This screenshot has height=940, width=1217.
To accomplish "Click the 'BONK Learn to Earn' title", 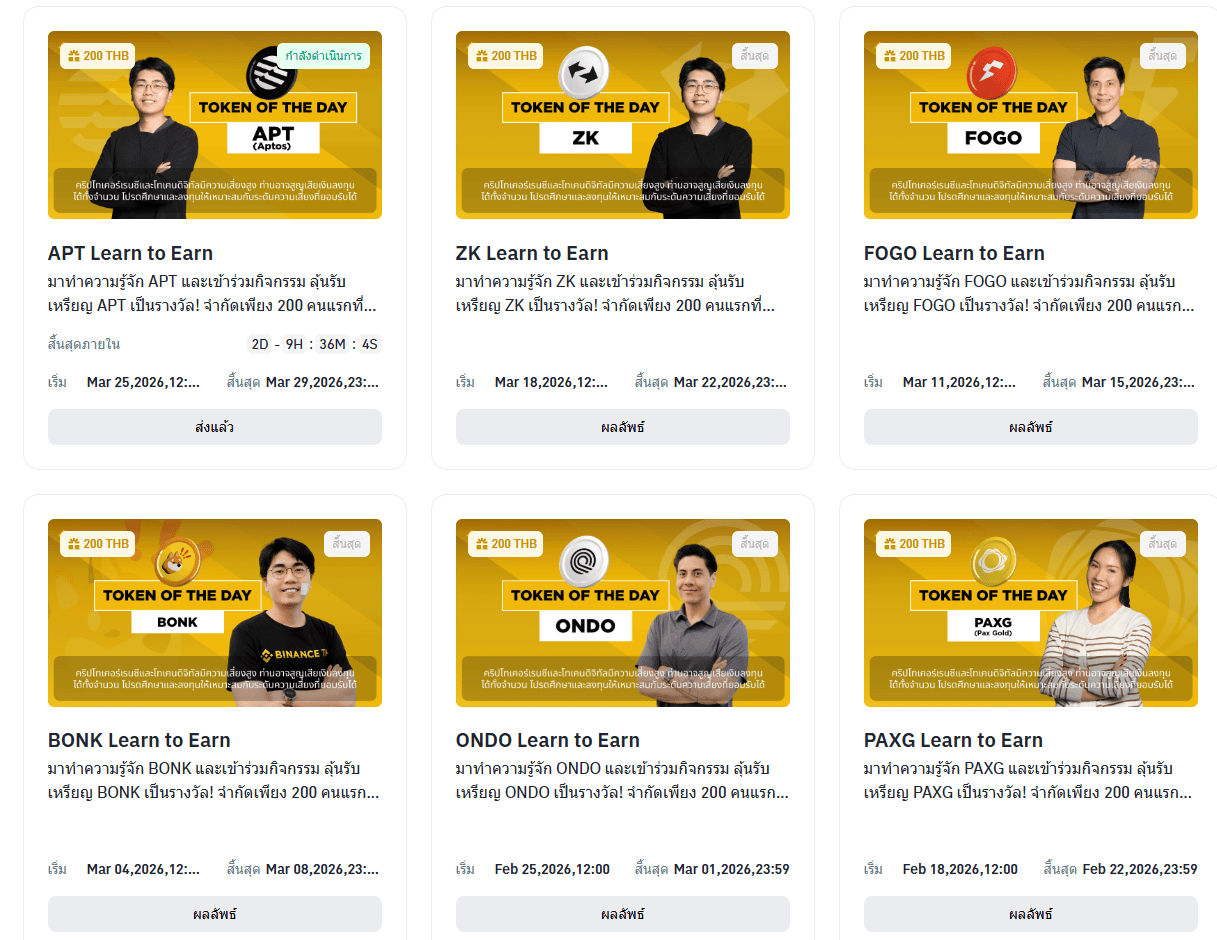I will 139,740.
